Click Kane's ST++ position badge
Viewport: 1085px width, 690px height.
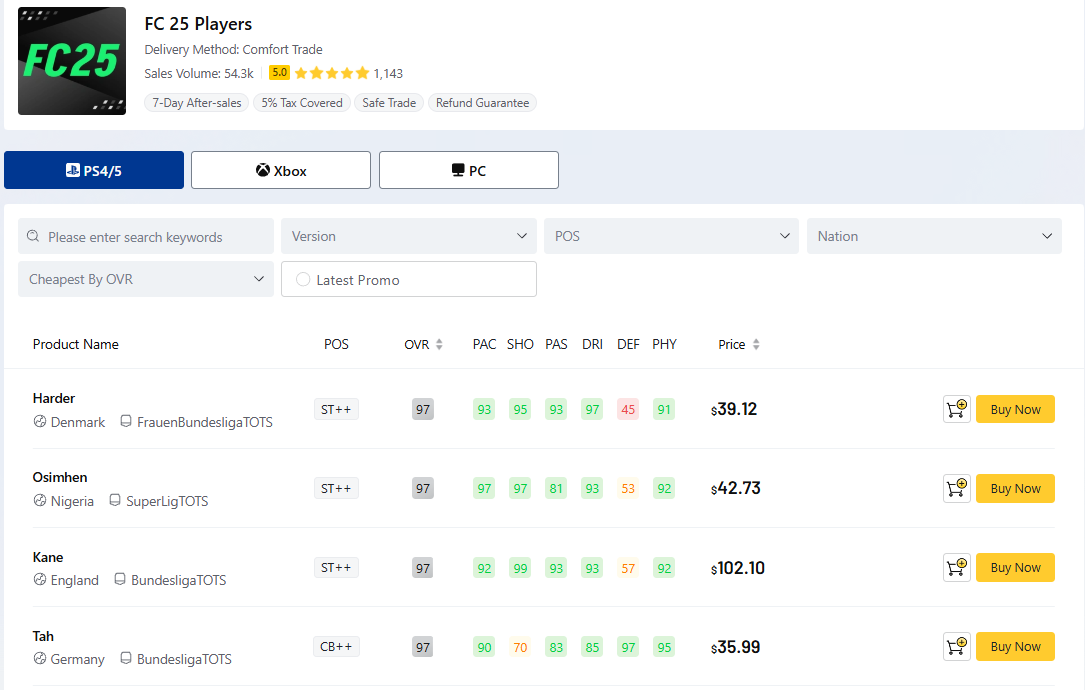point(336,568)
